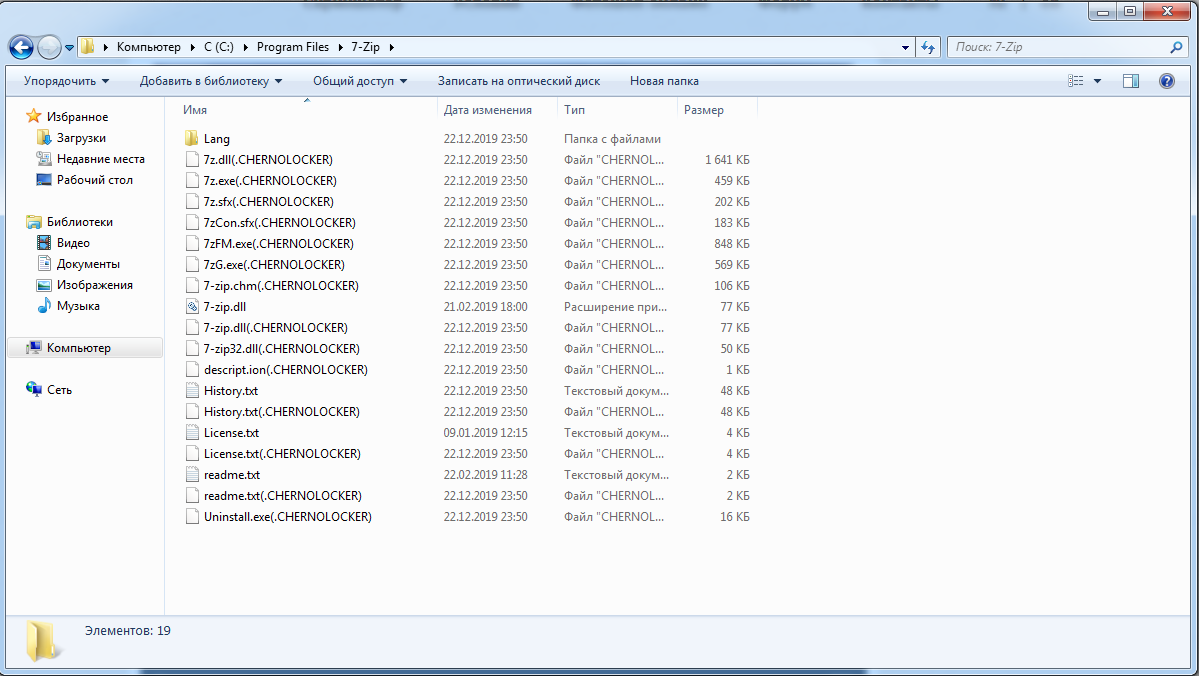Open the 'Упорядочить' menu
1199x676 pixels.
pyautogui.click(x=67, y=81)
